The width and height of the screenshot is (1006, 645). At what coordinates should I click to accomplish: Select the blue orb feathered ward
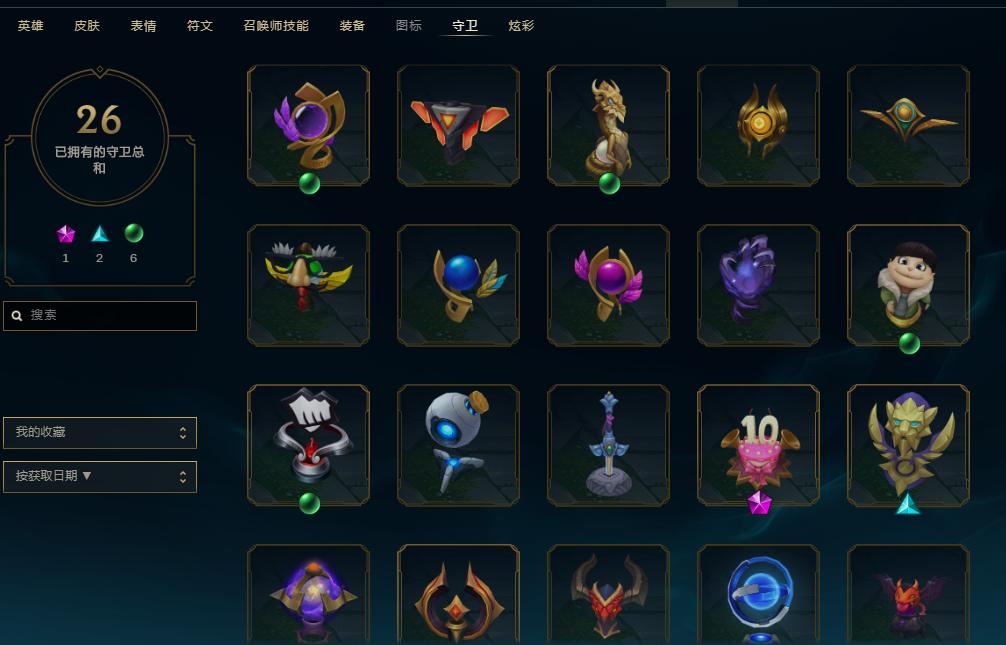tap(458, 286)
